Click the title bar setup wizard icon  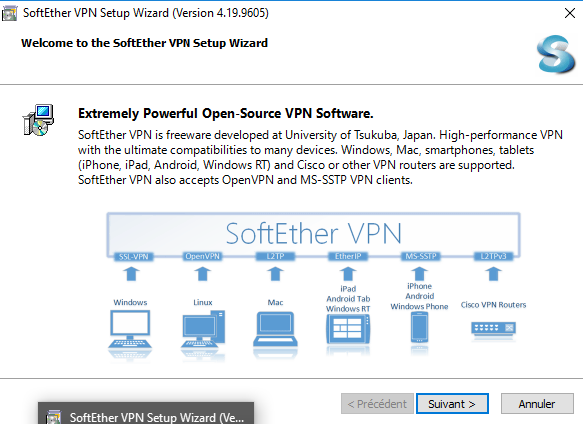pos(9,13)
